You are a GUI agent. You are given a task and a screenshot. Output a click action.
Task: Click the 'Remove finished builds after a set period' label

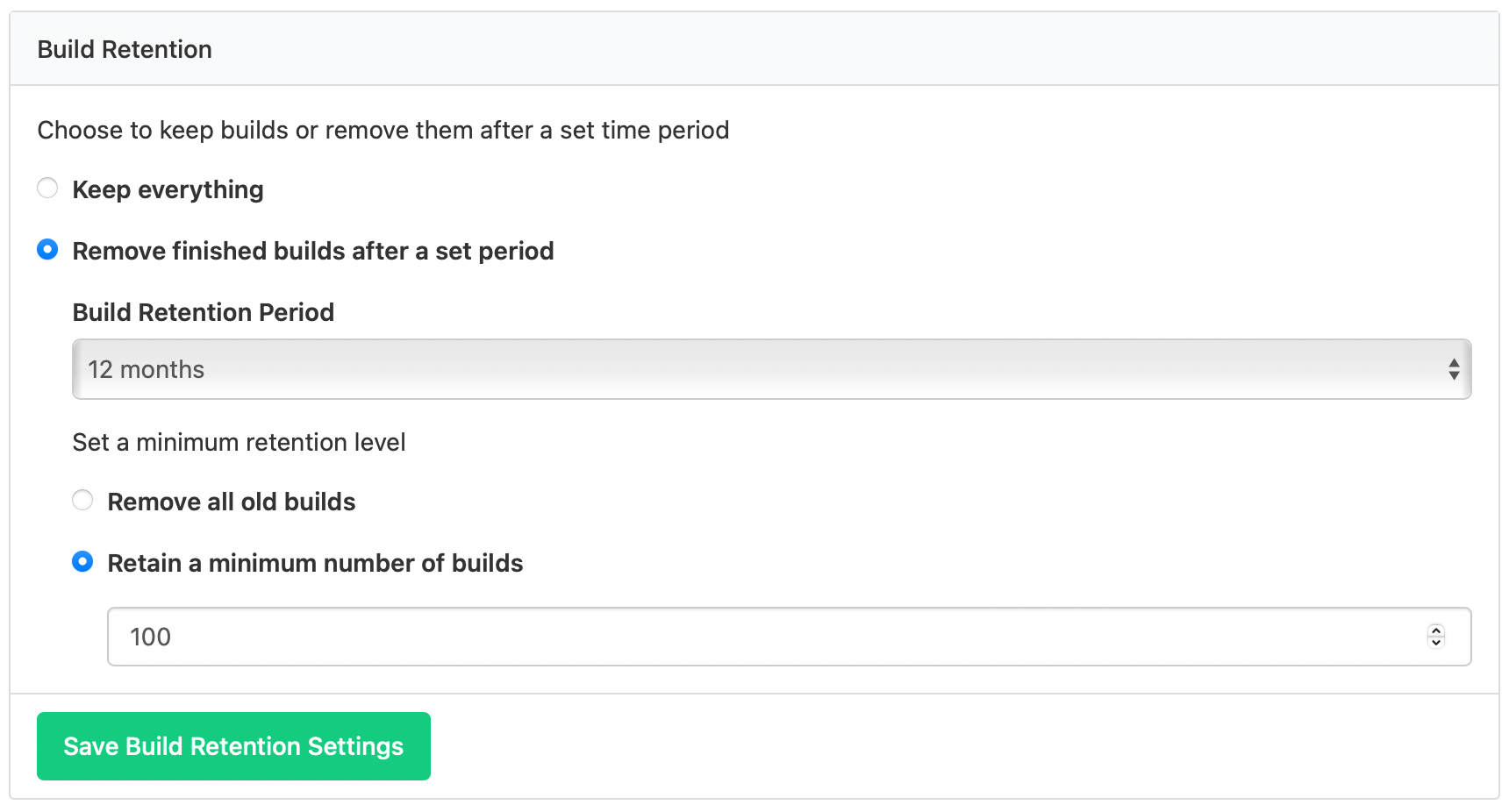(x=312, y=251)
